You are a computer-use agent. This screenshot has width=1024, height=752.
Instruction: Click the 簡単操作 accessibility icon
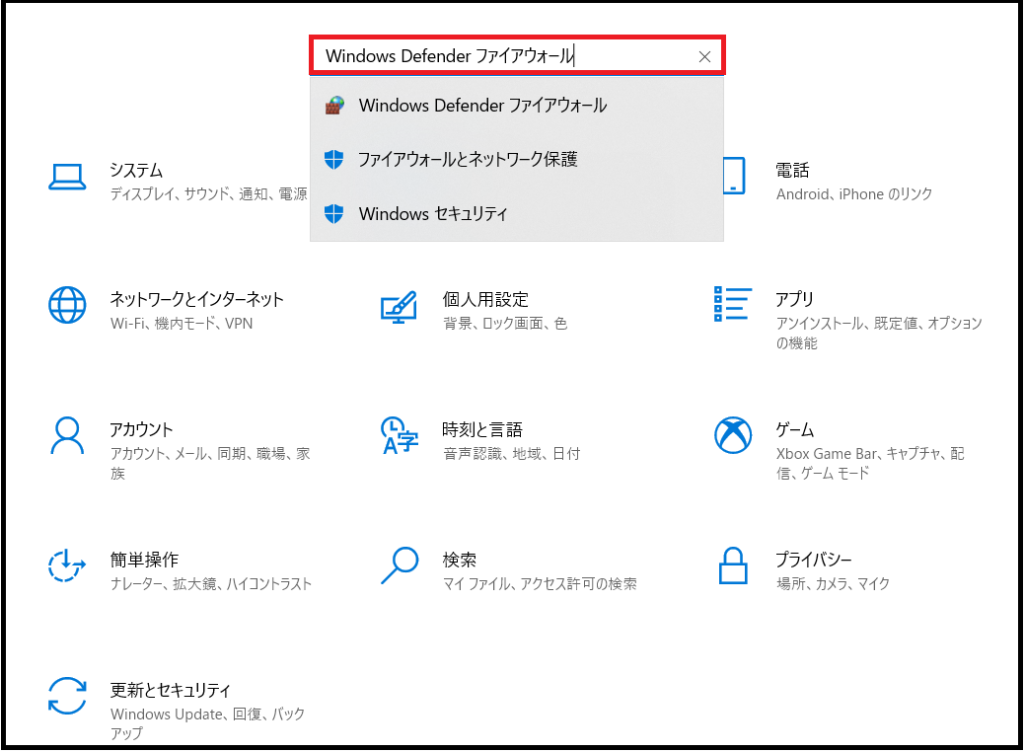[67, 565]
